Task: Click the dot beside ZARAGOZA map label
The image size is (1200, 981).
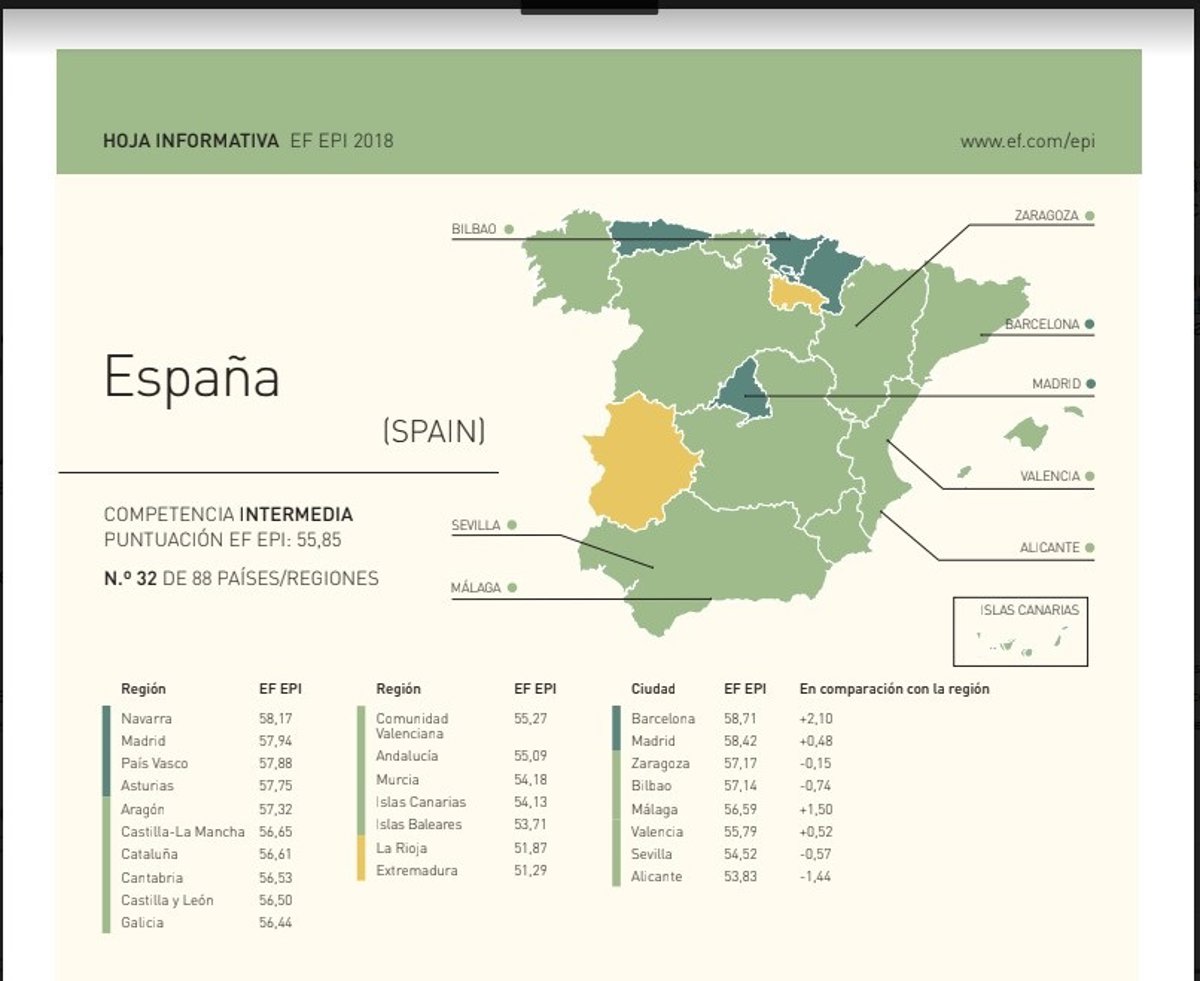Action: tap(1089, 215)
